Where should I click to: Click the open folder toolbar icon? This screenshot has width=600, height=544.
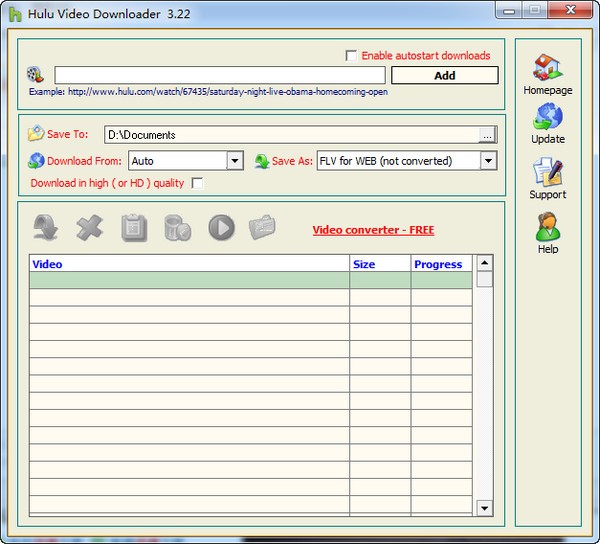(262, 227)
